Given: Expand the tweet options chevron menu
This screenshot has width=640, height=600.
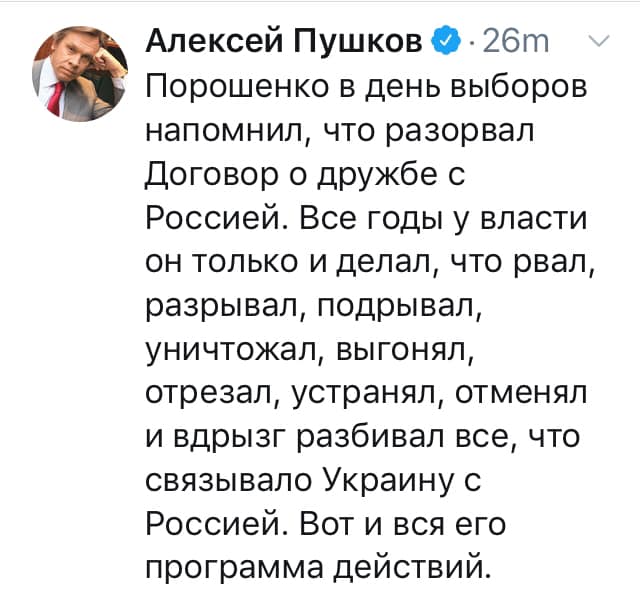Looking at the screenshot, I should coord(598,41).
